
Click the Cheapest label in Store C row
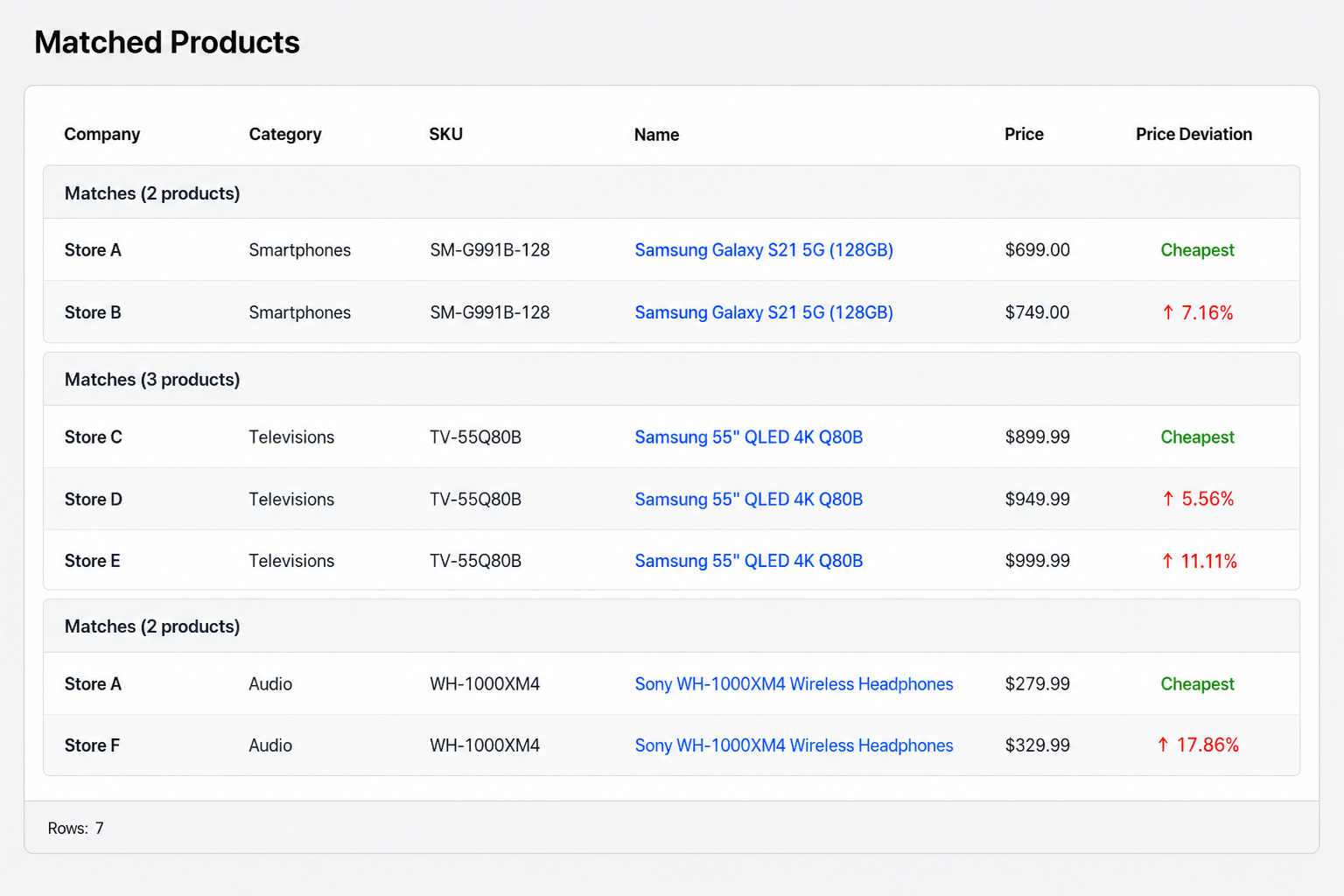pyautogui.click(x=1198, y=437)
